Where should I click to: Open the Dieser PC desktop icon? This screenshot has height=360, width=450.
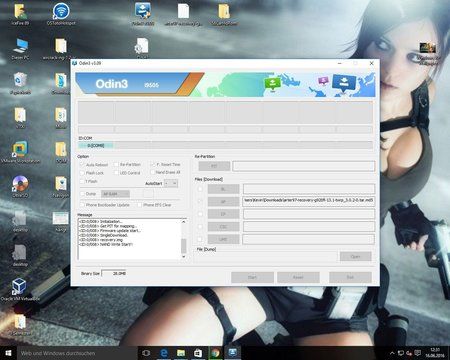point(20,49)
